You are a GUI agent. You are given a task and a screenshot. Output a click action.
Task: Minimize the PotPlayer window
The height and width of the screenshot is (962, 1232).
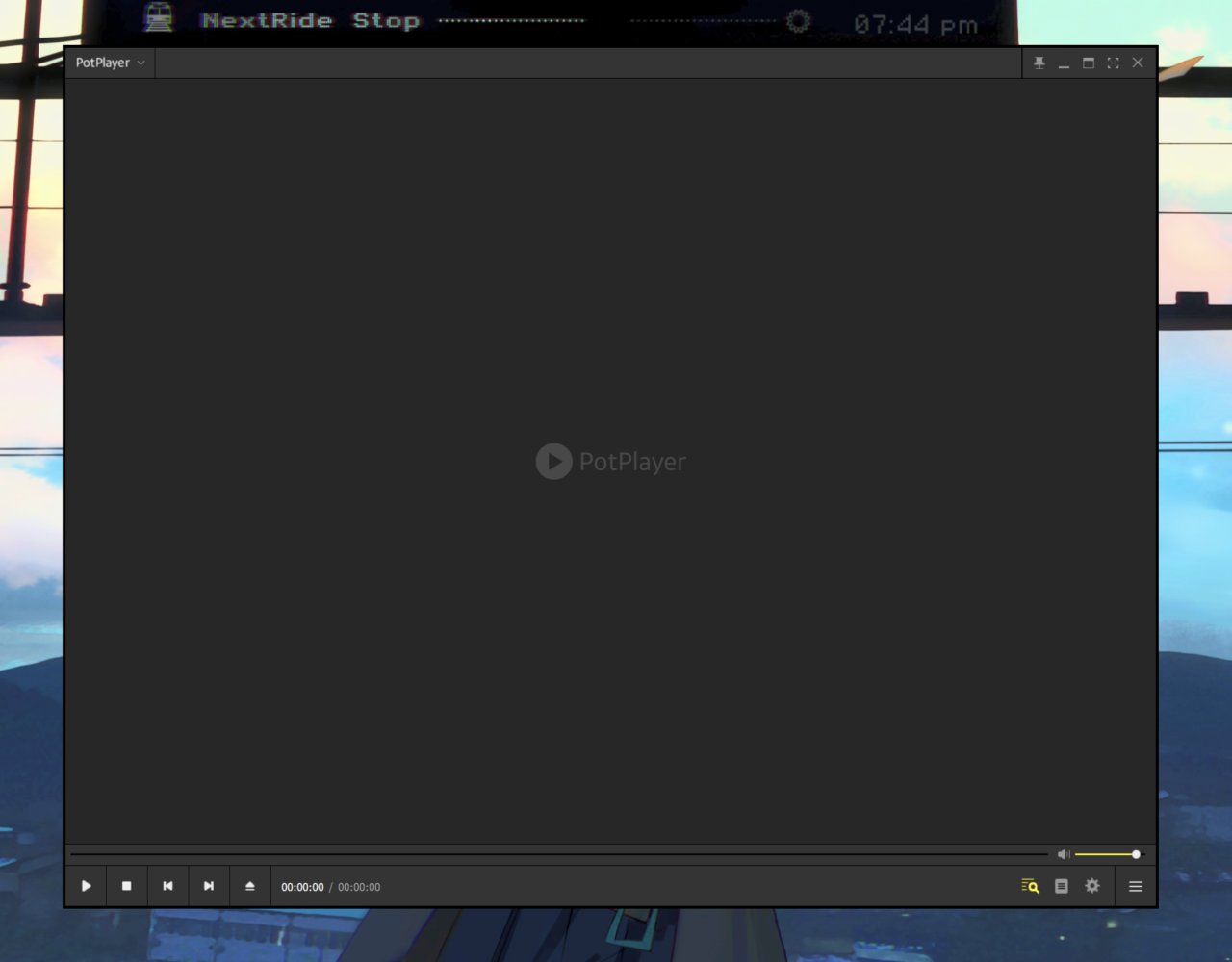tap(1064, 63)
